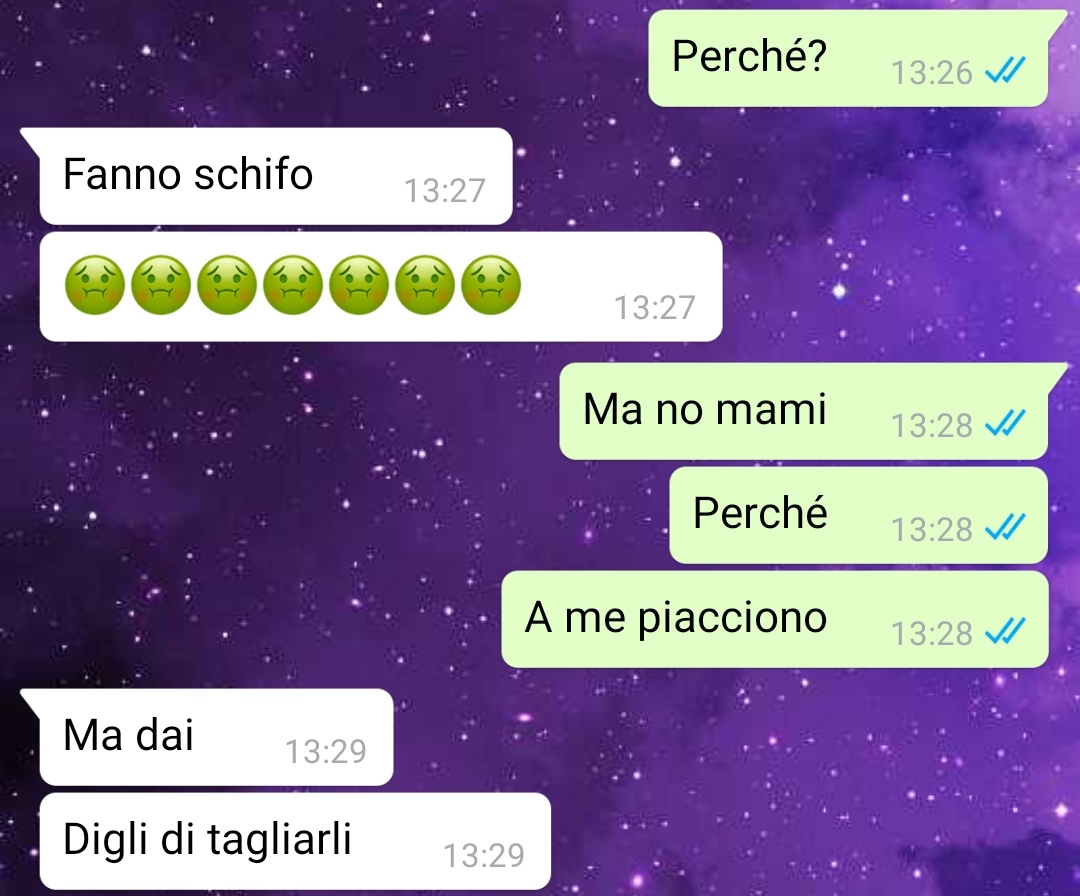Viewport: 1080px width, 896px height.
Task: Tap the read ticks beside "Perché" at 13:28
Action: click(1005, 527)
